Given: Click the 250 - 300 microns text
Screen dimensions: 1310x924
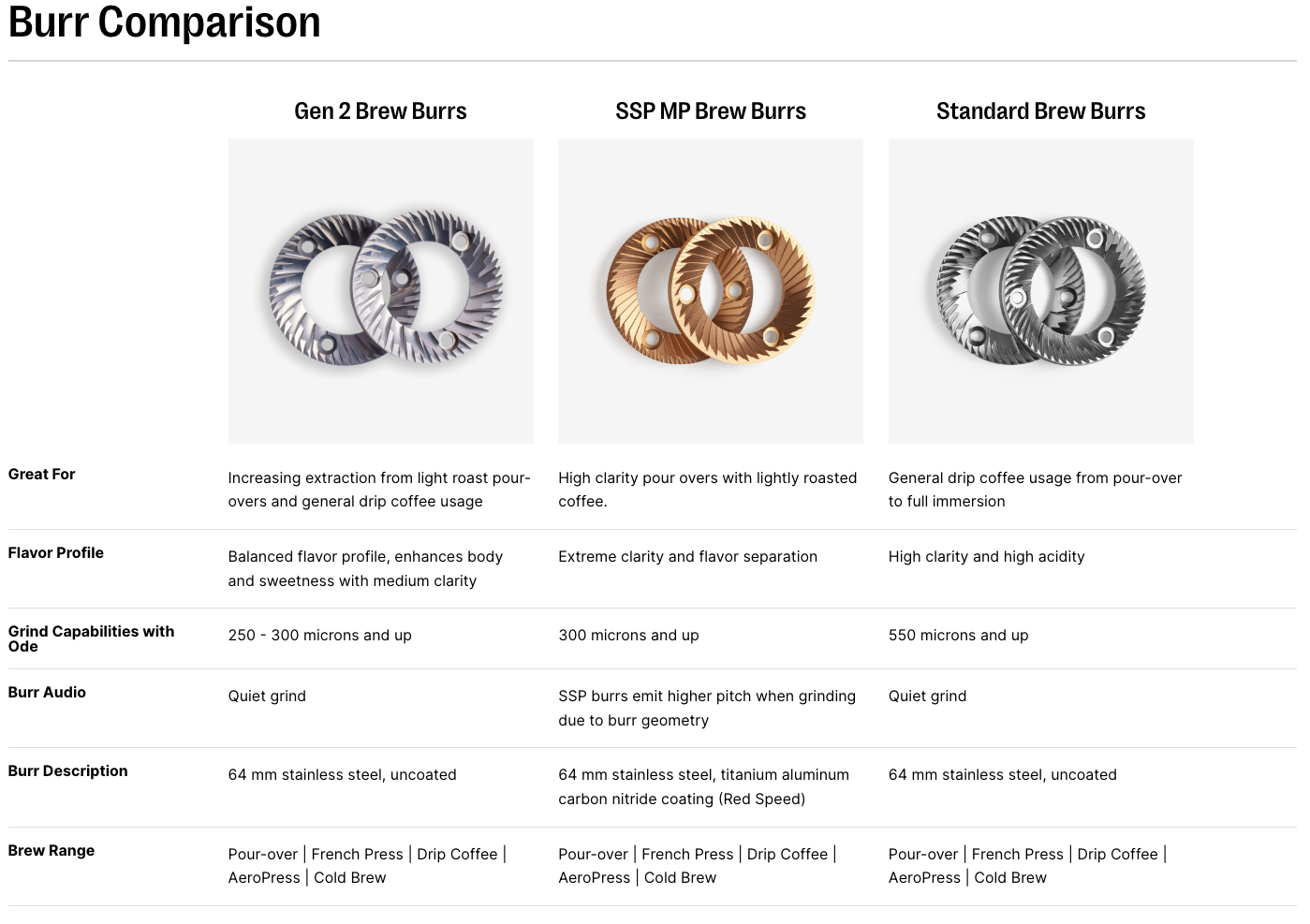Looking at the screenshot, I should click(319, 636).
